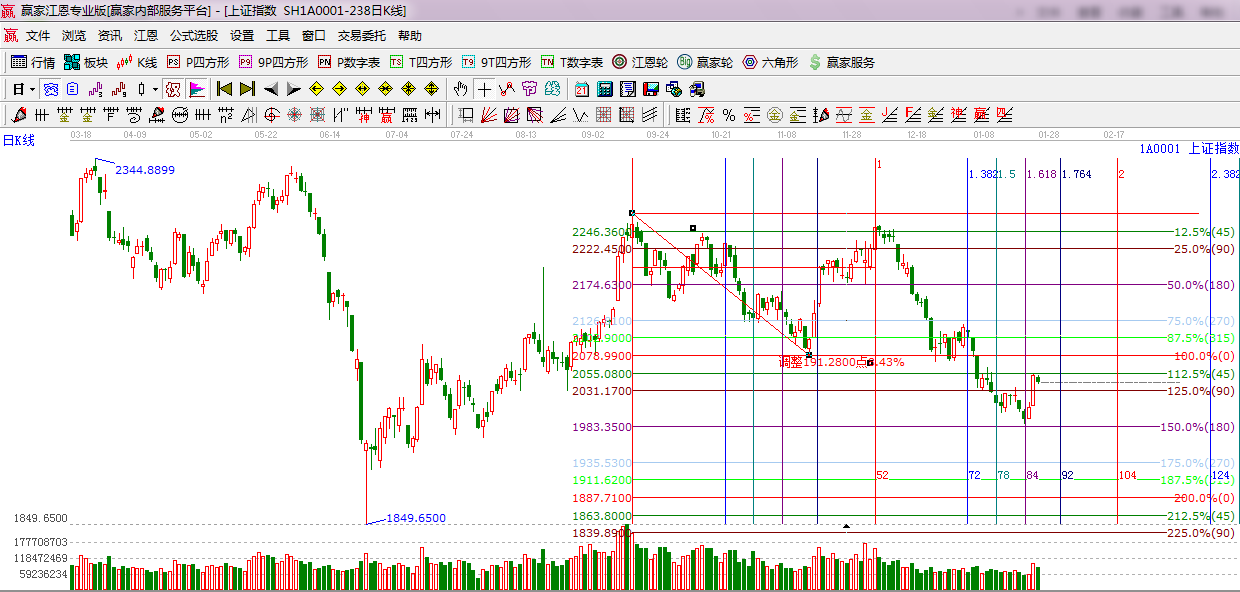
Task: Expand the candlestick style dropdown arrow
Action: pyautogui.click(x=155, y=89)
